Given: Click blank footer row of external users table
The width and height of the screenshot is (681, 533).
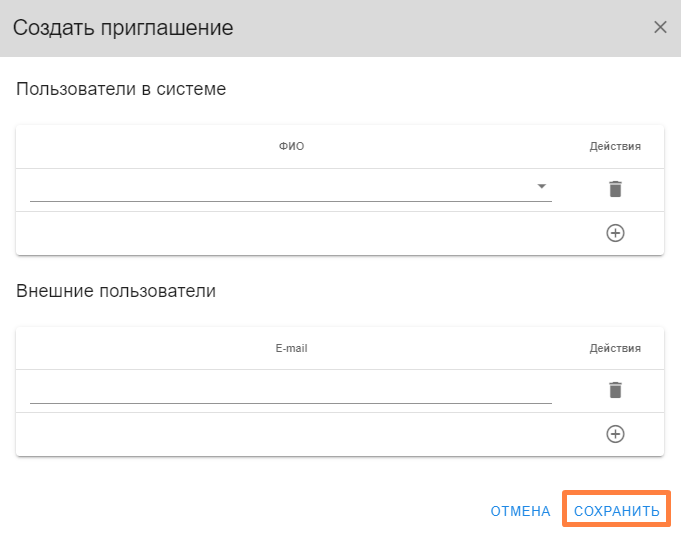Looking at the screenshot, I should point(290,434).
